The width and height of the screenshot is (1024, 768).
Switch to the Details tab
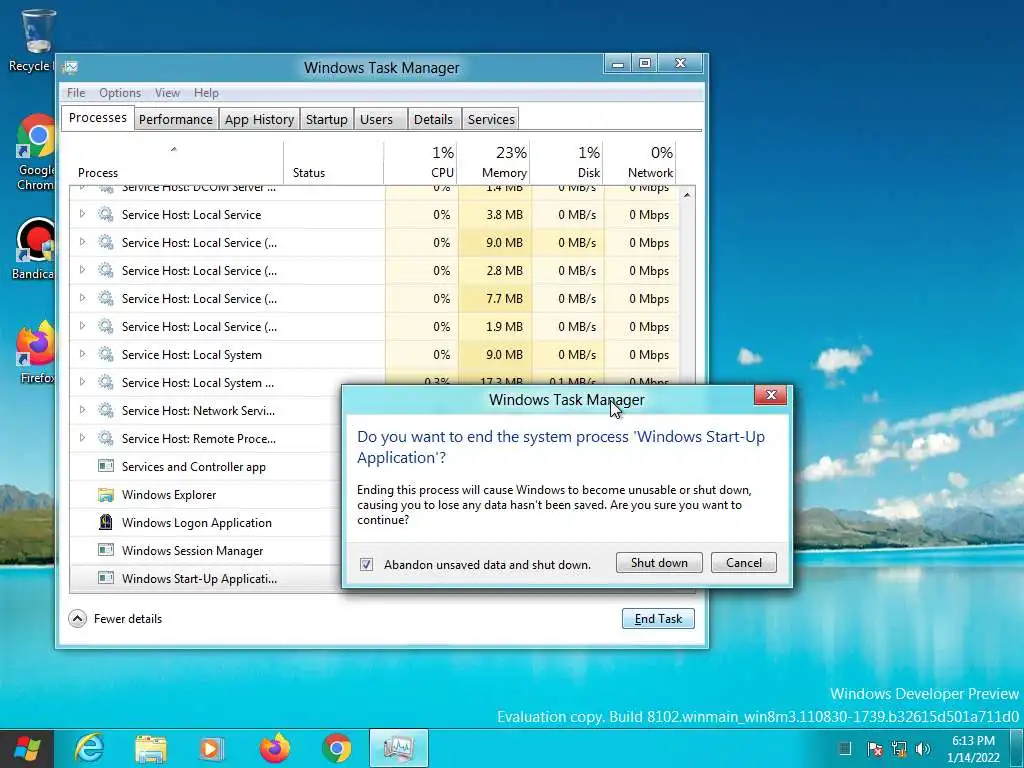(434, 120)
